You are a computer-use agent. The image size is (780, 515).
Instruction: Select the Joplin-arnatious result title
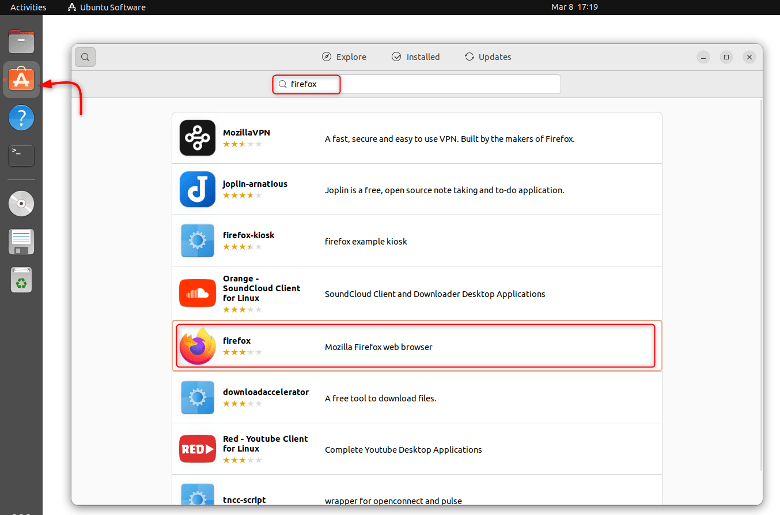[x=255, y=184]
